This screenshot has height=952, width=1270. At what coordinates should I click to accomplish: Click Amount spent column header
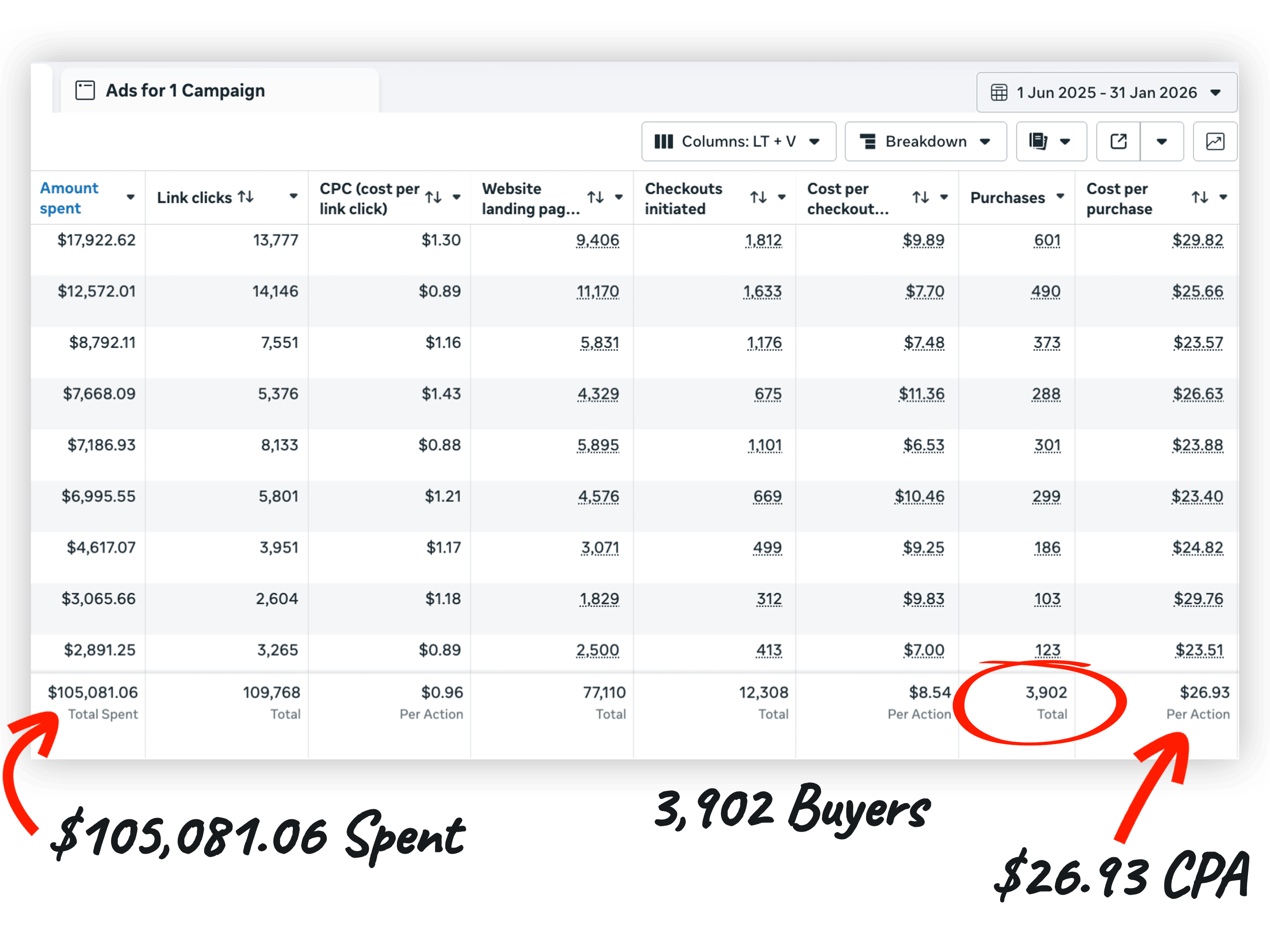(69, 198)
